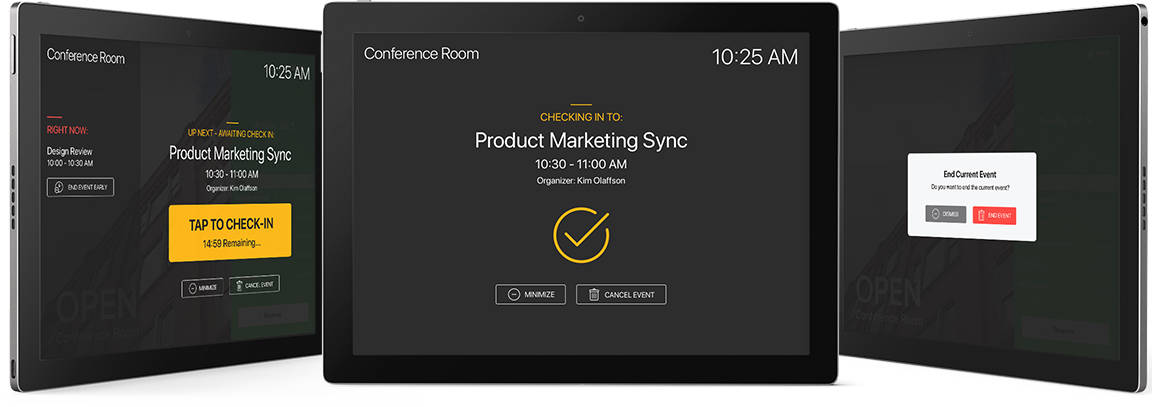Click trash icon of Cancel Event on center tablet
The height and width of the screenshot is (407, 1152).
[x=594, y=294]
